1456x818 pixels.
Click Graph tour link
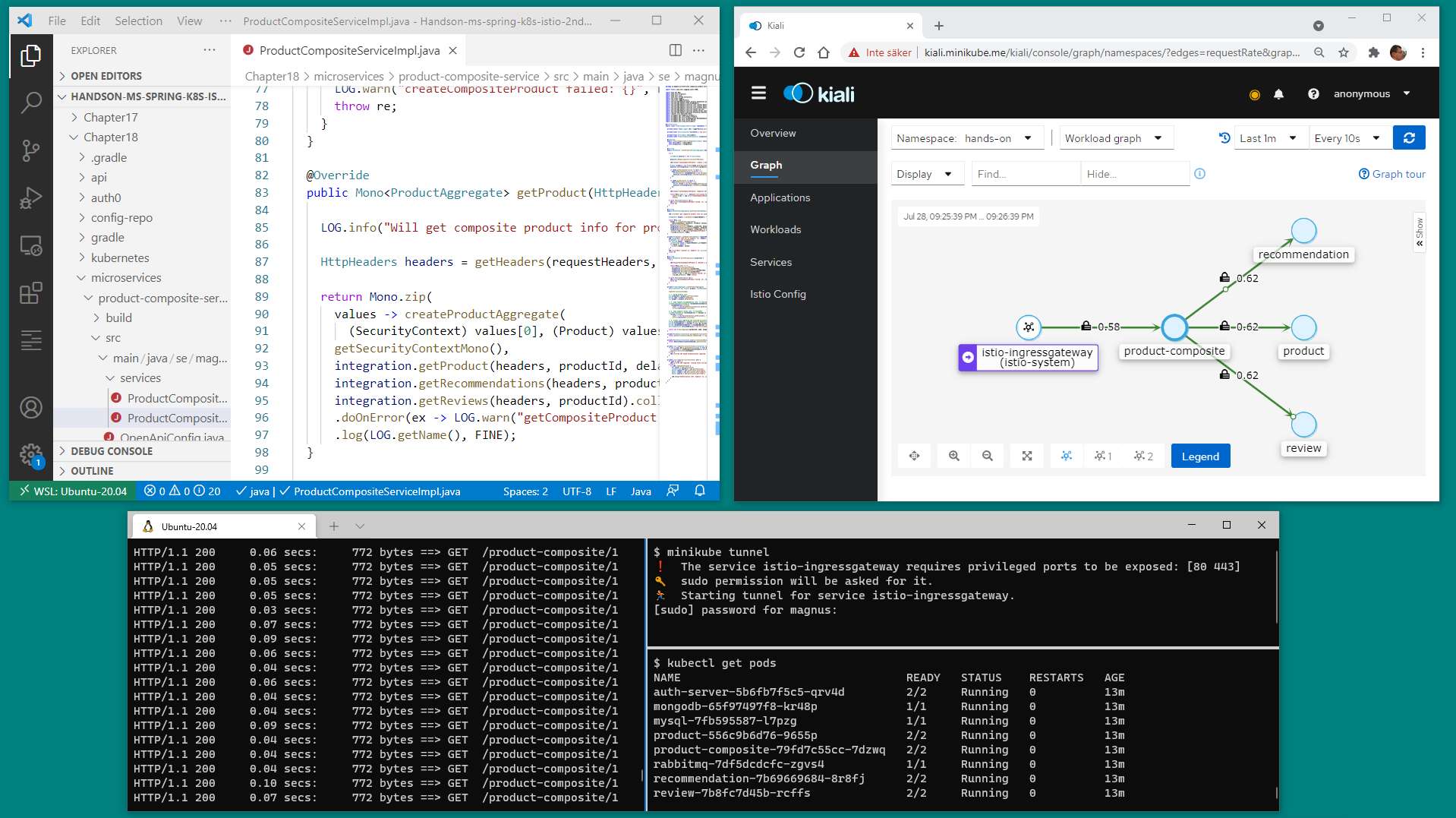click(x=1391, y=174)
